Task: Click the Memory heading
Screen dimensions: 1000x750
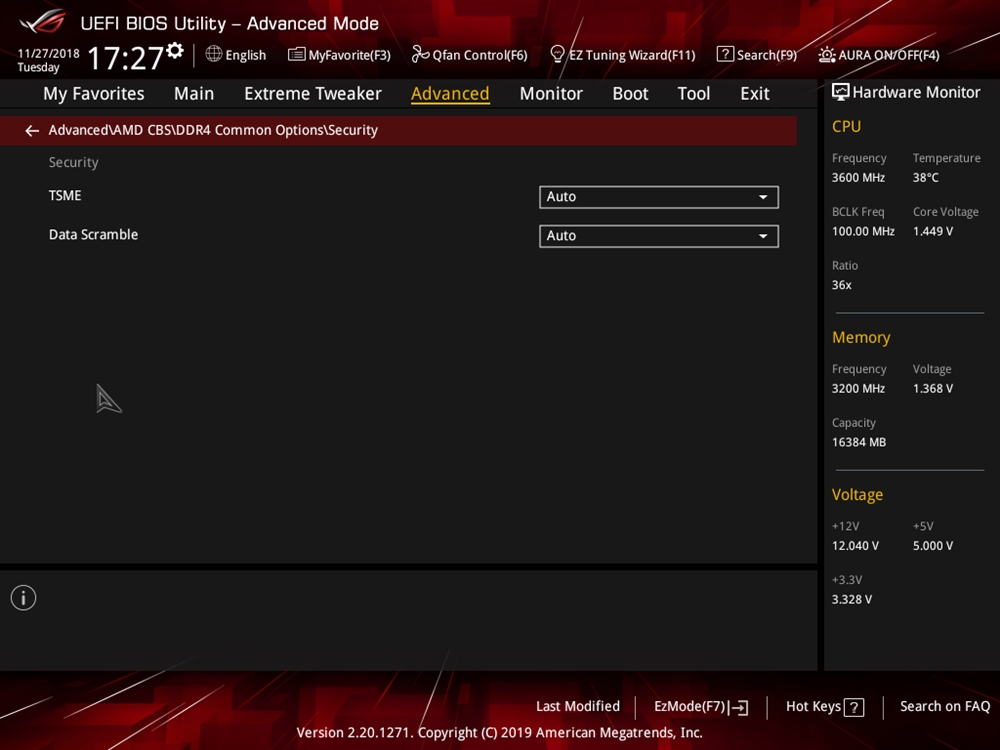Action: point(861,338)
